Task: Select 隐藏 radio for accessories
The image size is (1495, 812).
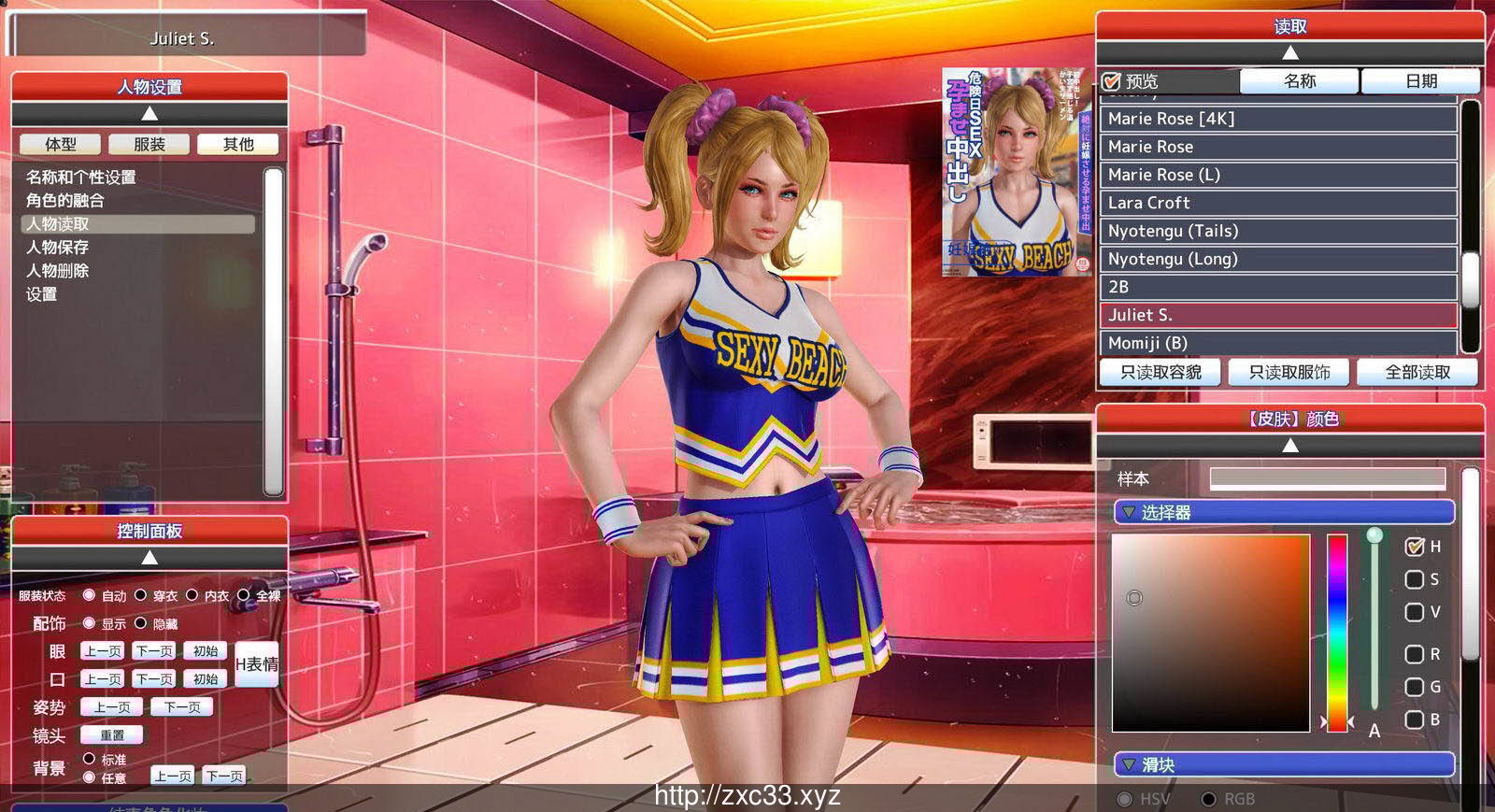Action: (x=141, y=623)
